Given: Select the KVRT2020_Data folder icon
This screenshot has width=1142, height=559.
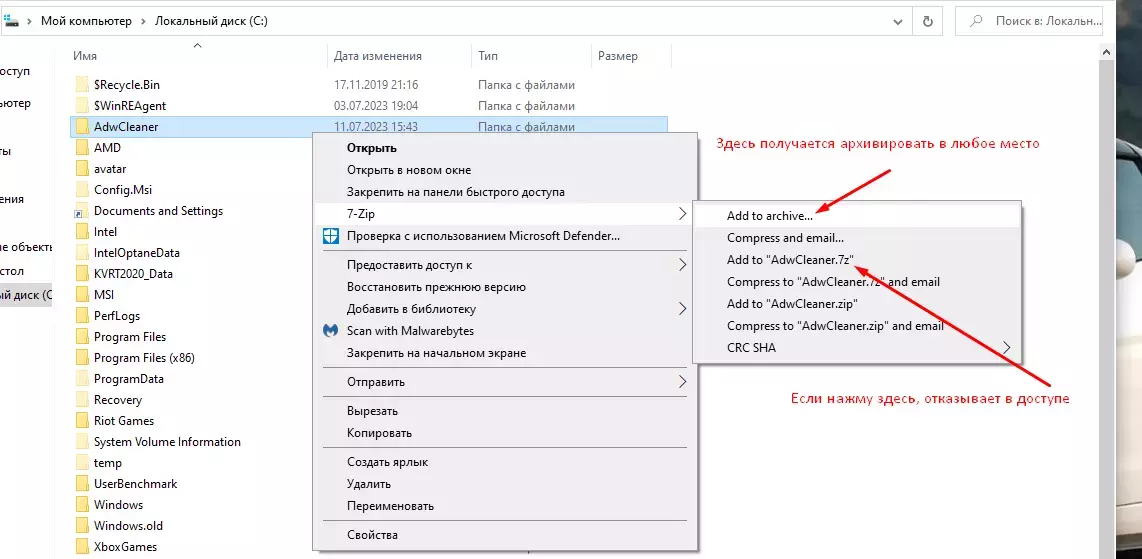Looking at the screenshot, I should (x=81, y=274).
